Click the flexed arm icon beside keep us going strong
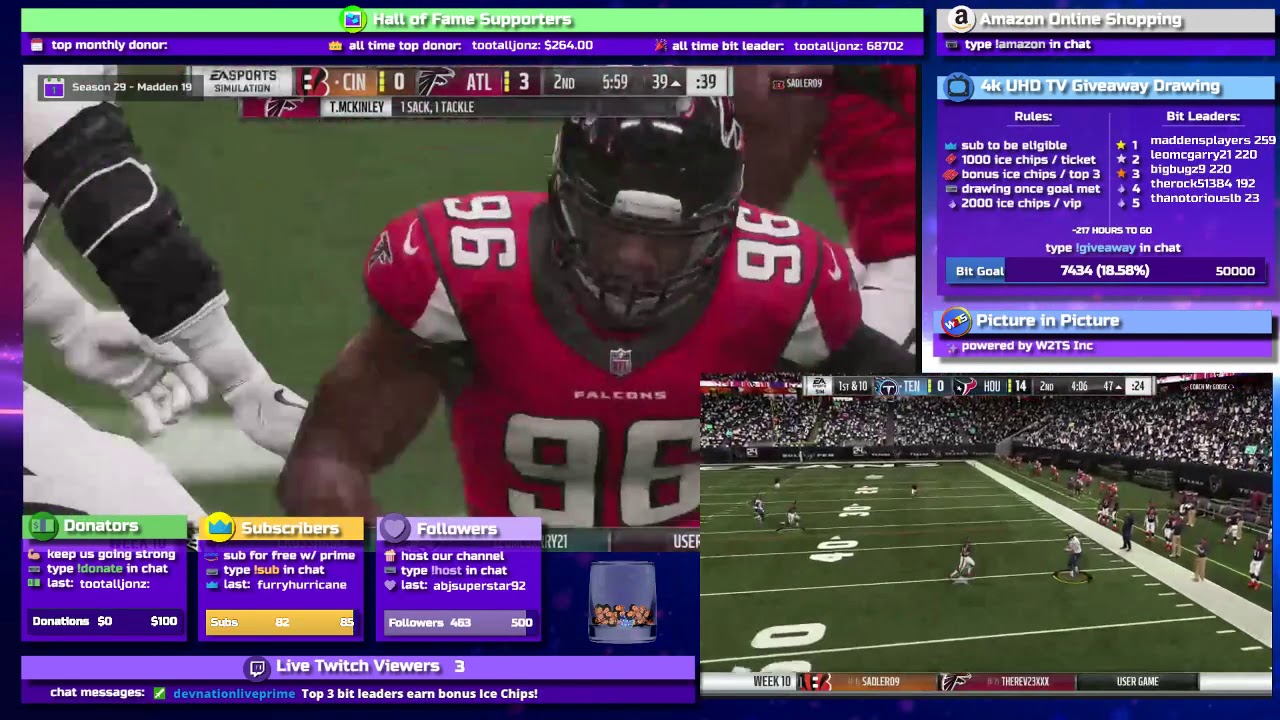 34,554
